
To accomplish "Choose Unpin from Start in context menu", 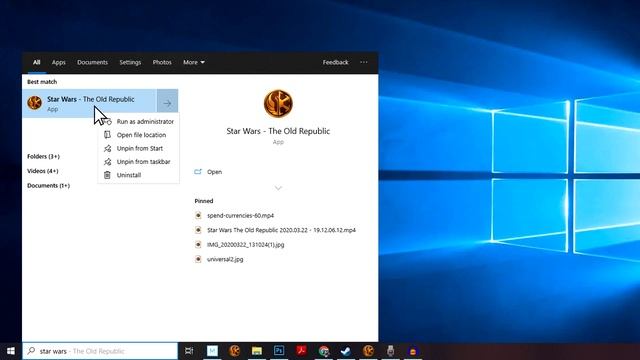I will (x=138, y=148).
